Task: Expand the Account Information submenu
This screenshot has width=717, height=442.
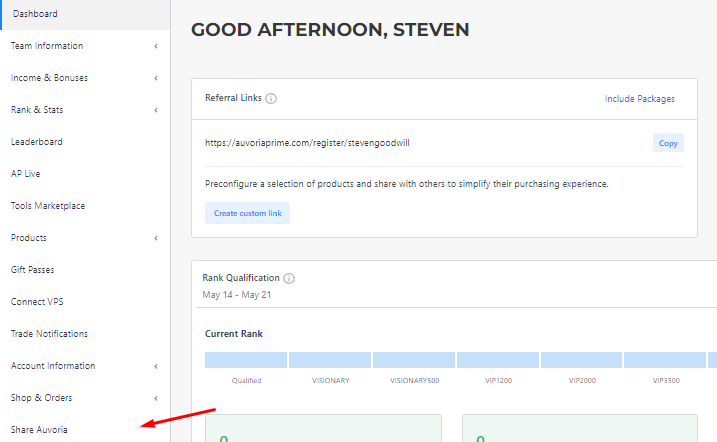Action: [156, 366]
